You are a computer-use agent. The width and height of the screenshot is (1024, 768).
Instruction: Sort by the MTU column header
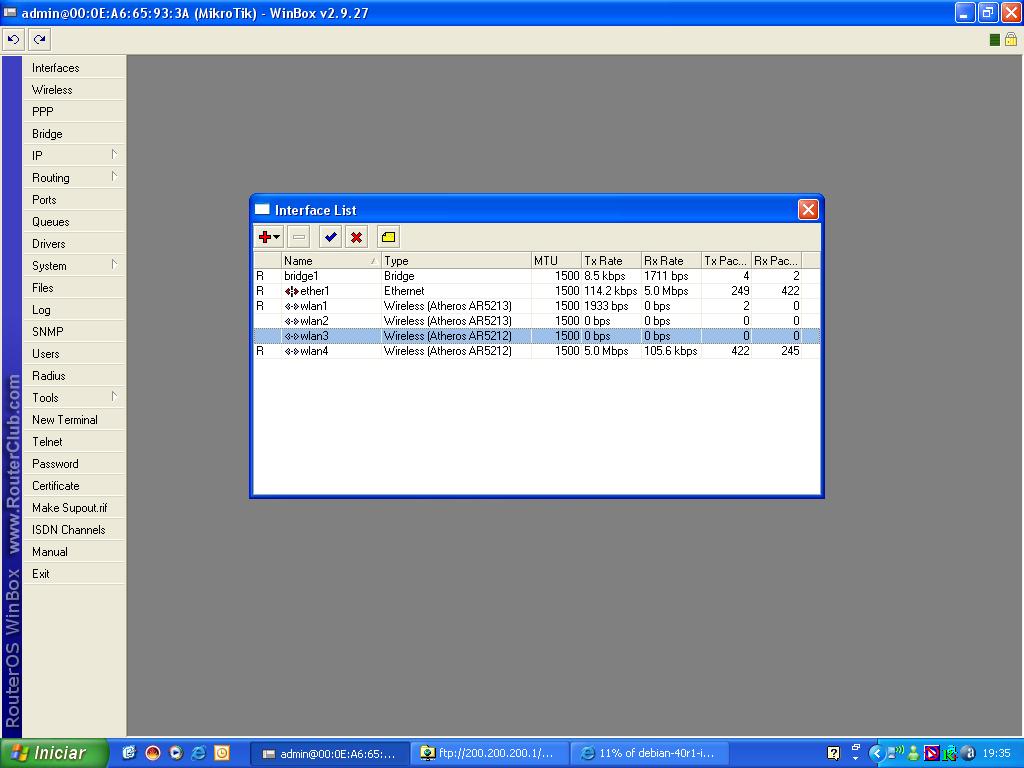coord(556,261)
